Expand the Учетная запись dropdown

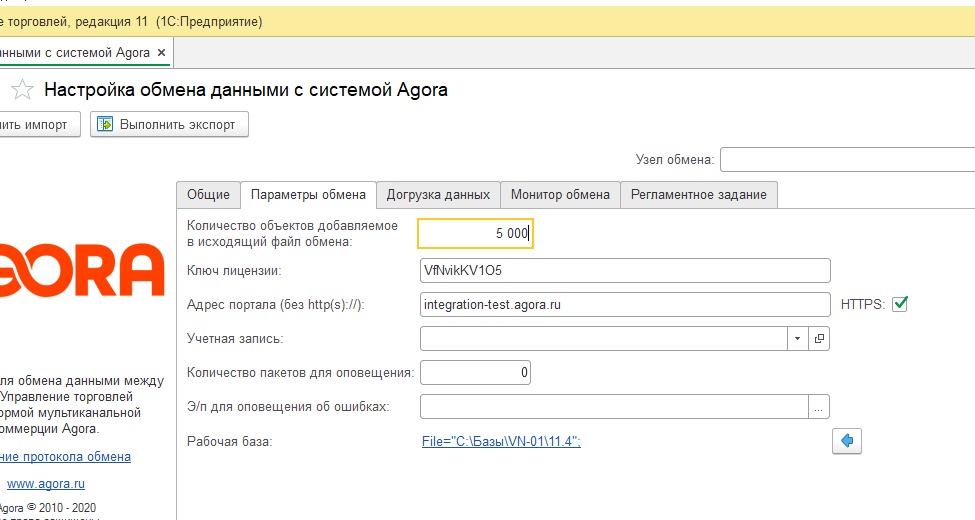797,339
